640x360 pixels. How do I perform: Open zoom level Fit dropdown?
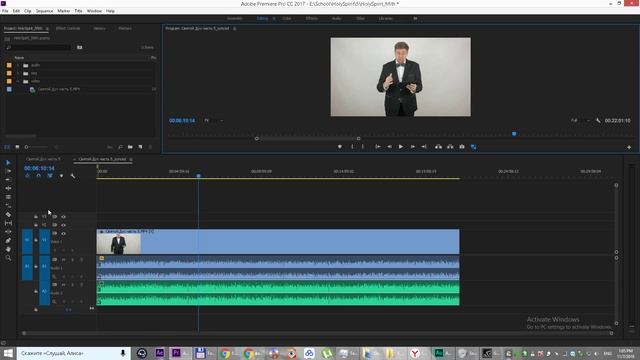pyautogui.click(x=213, y=120)
